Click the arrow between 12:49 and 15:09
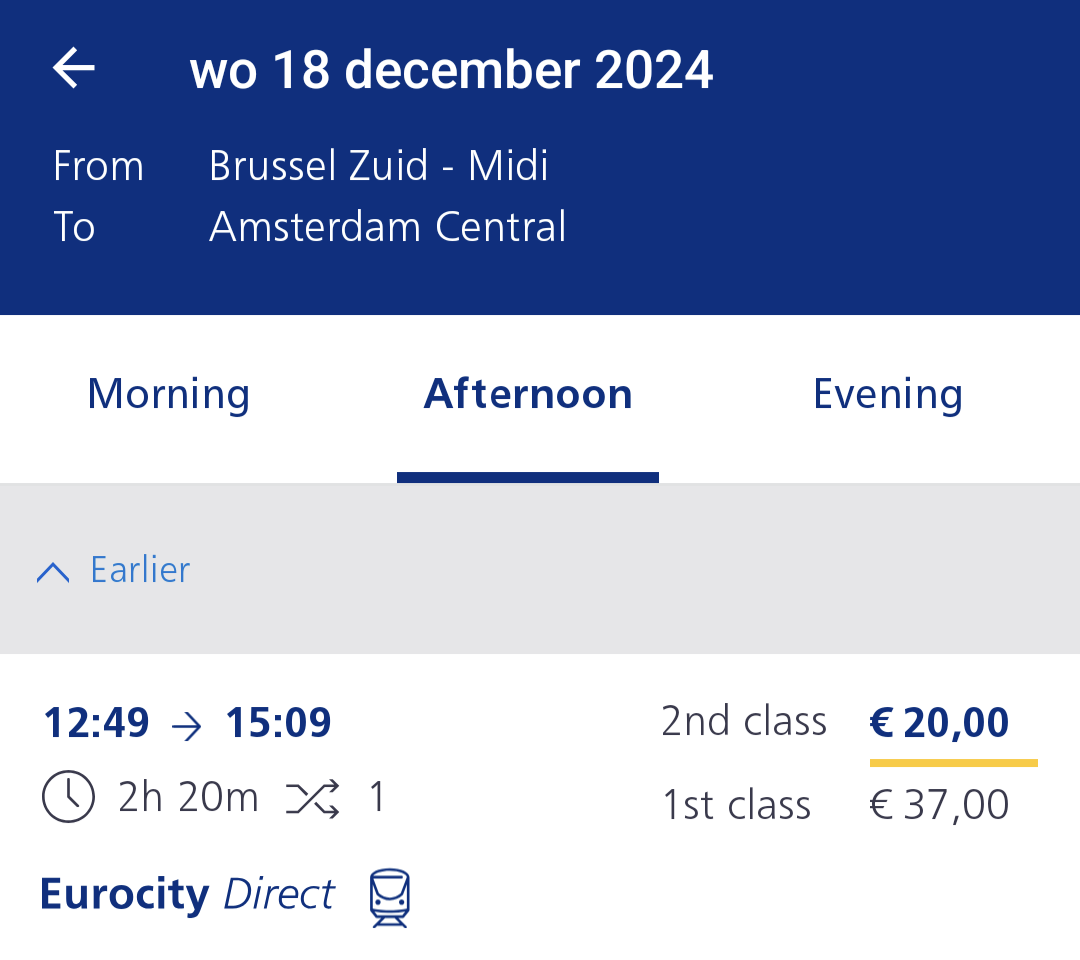The width and height of the screenshot is (1080, 960). 187,725
